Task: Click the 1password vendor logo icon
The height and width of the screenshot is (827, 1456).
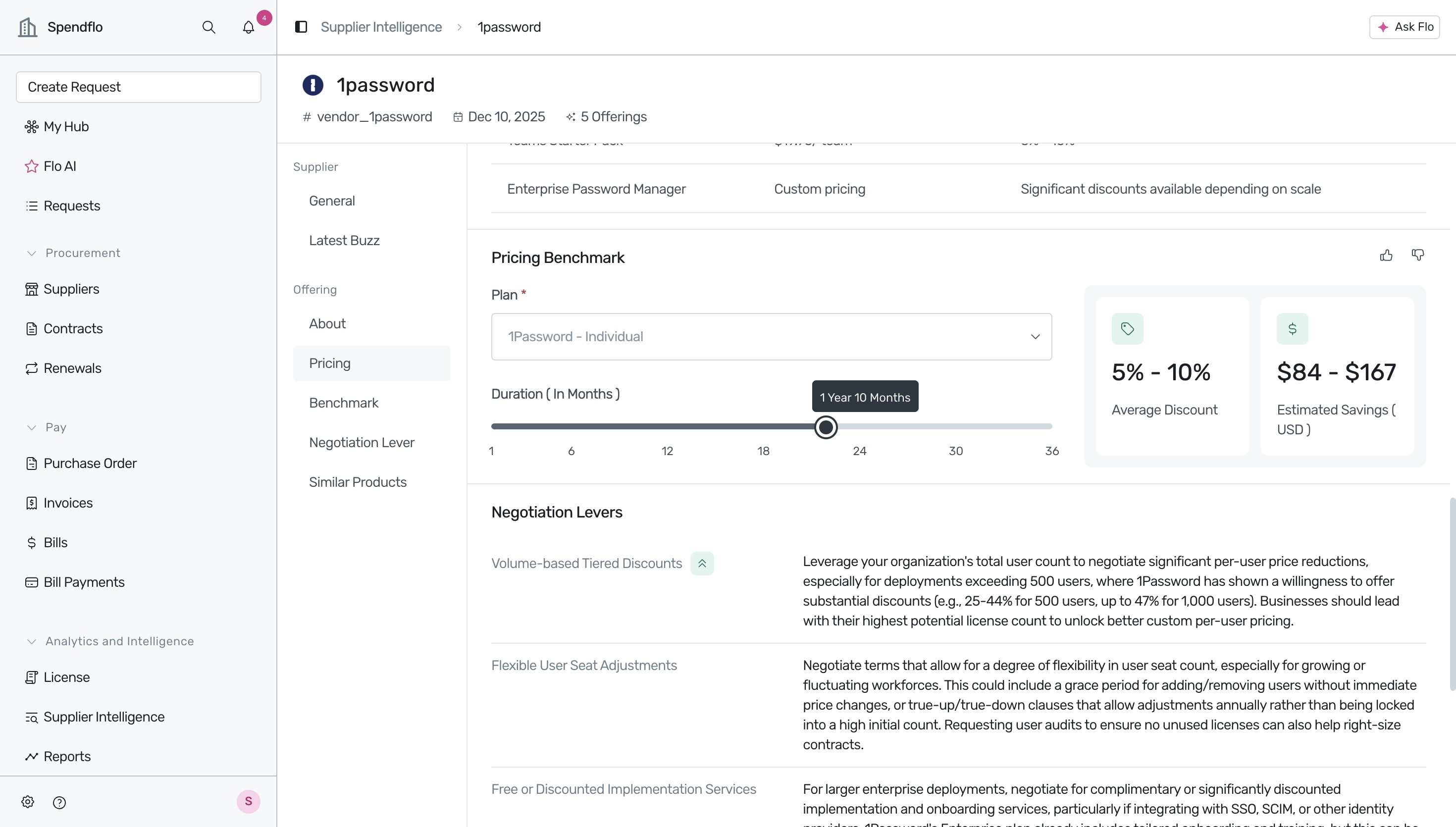Action: 313,85
